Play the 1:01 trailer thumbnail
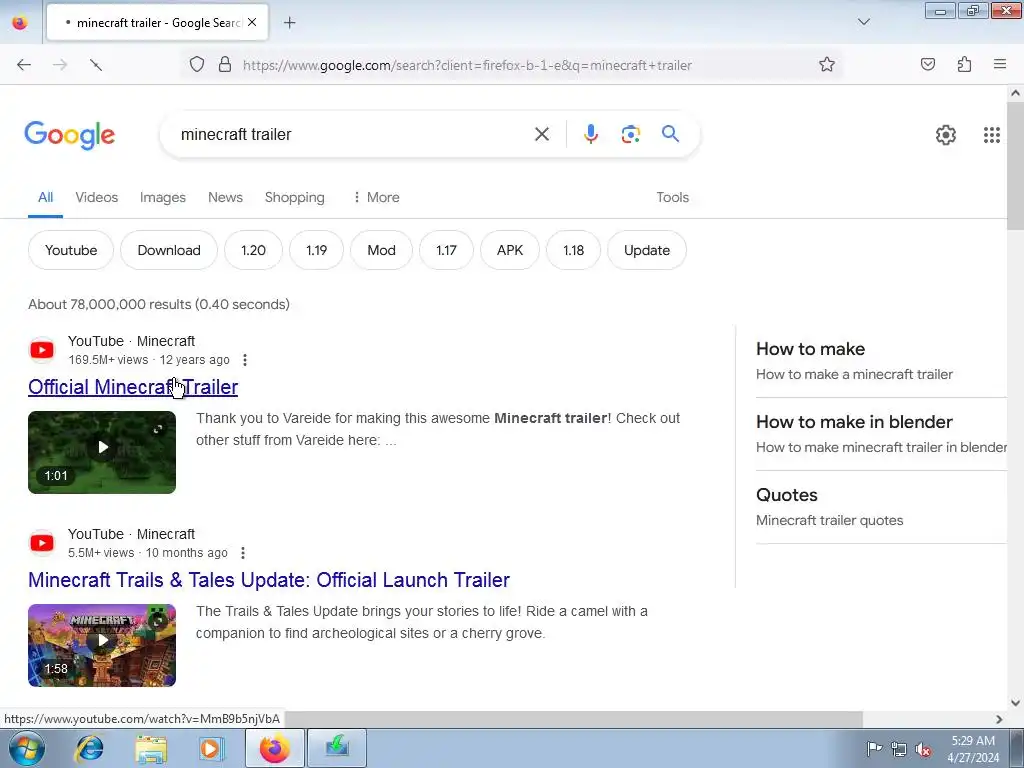The height and width of the screenshot is (768, 1024). 102,452
